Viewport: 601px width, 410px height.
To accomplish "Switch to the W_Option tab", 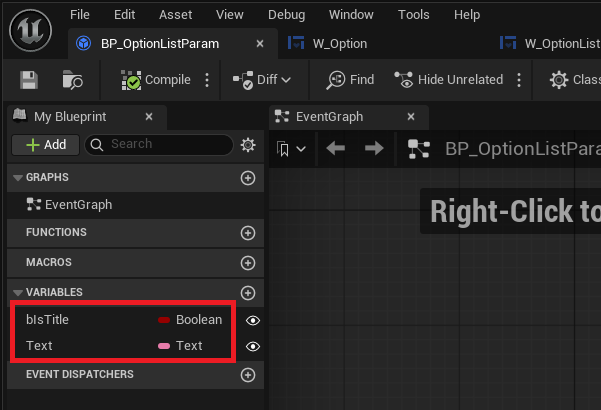I will tap(328, 44).
